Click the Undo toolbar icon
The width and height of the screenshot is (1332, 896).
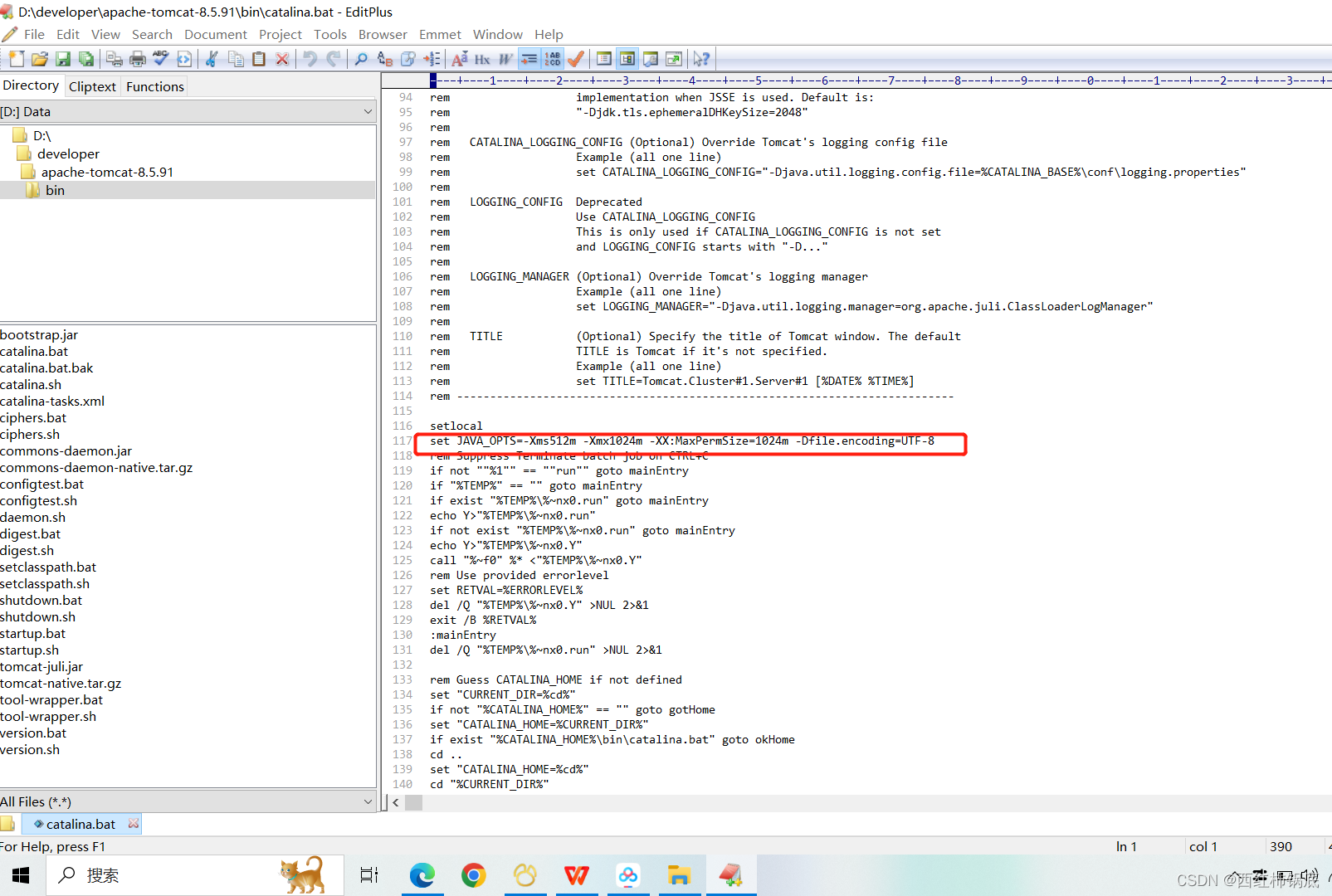tap(308, 59)
